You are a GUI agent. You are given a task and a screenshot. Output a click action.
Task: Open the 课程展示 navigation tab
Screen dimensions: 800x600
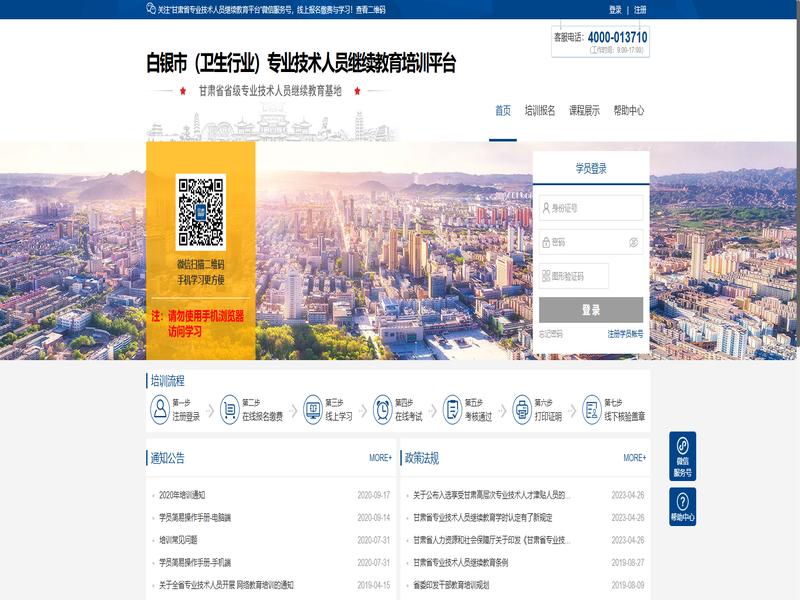click(584, 111)
